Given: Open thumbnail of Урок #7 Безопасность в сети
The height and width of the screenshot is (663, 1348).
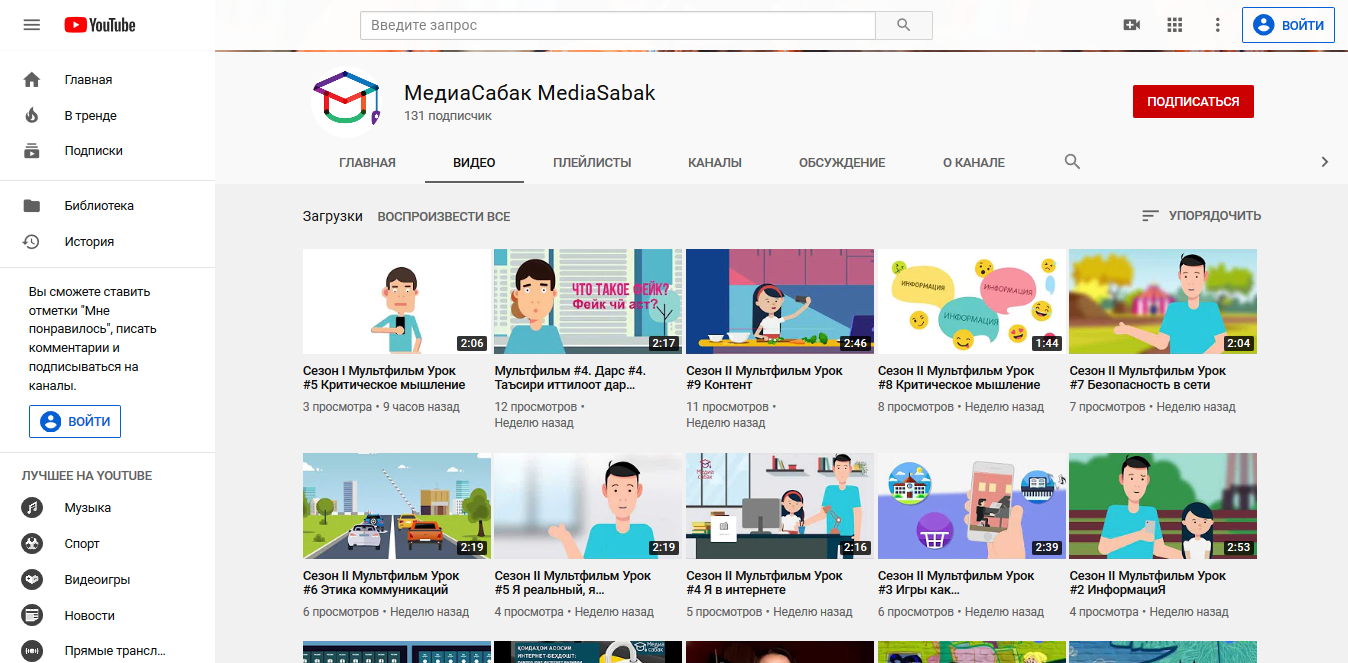Looking at the screenshot, I should click(1163, 302).
